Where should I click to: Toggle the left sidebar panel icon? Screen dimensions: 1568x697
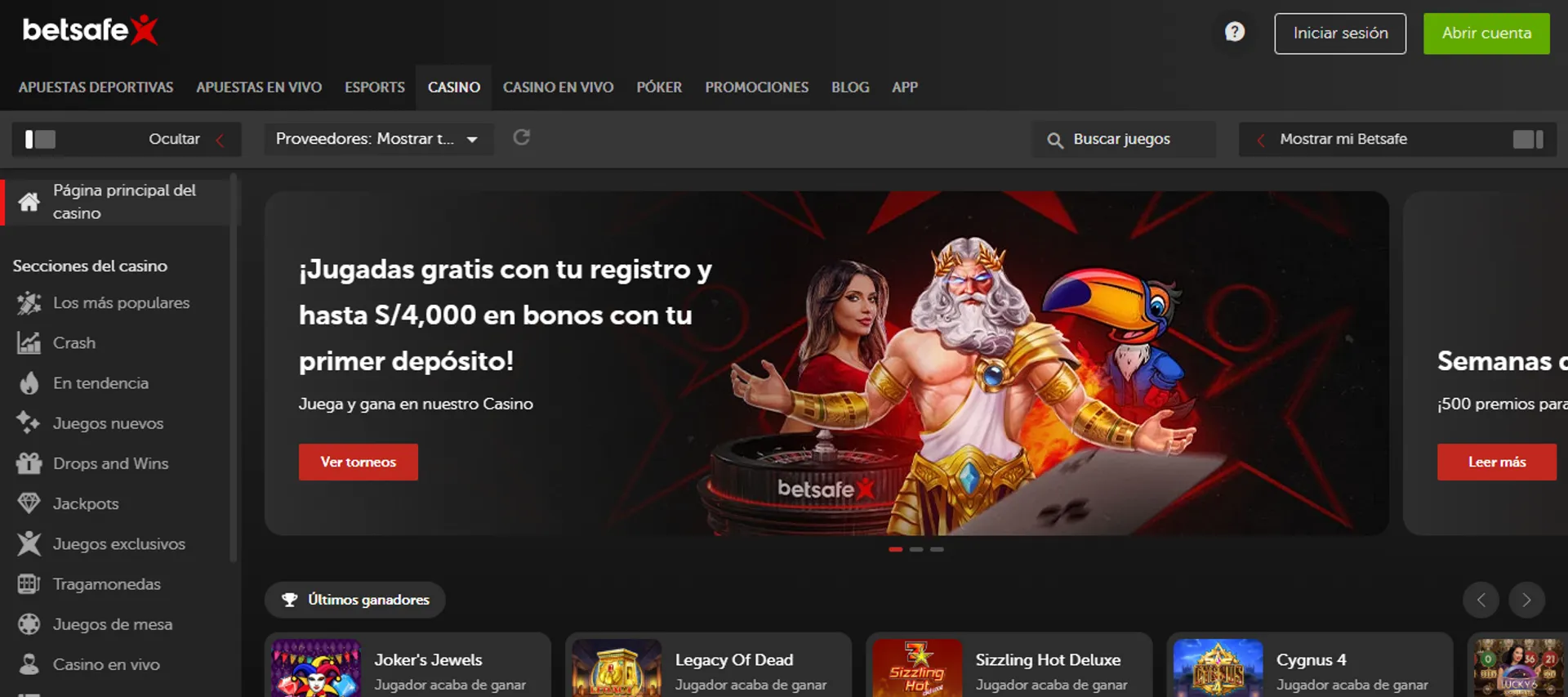pyautogui.click(x=40, y=139)
